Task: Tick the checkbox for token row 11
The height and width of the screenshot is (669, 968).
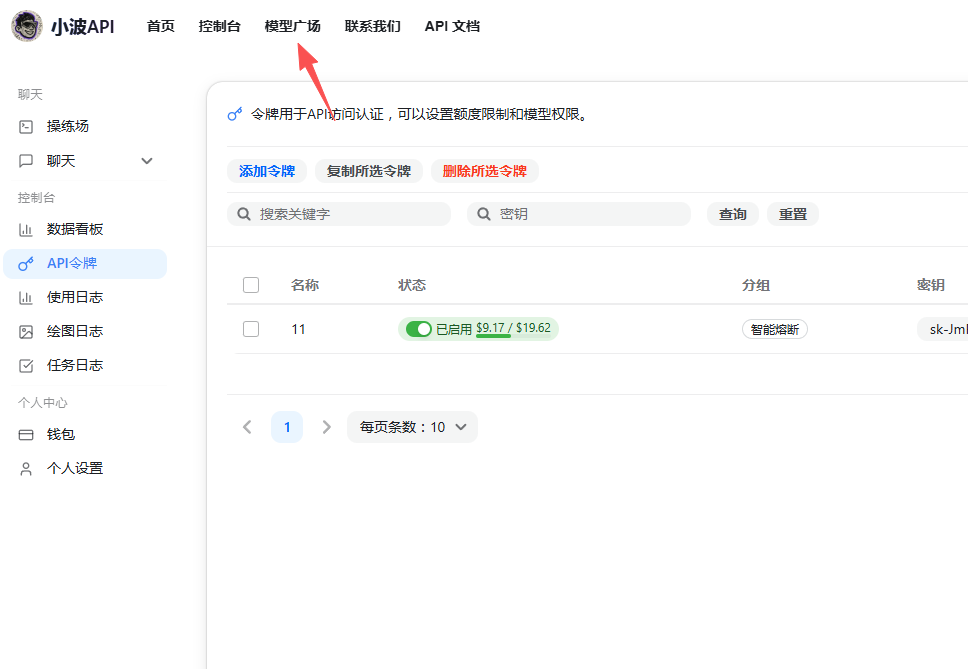Action: point(251,329)
